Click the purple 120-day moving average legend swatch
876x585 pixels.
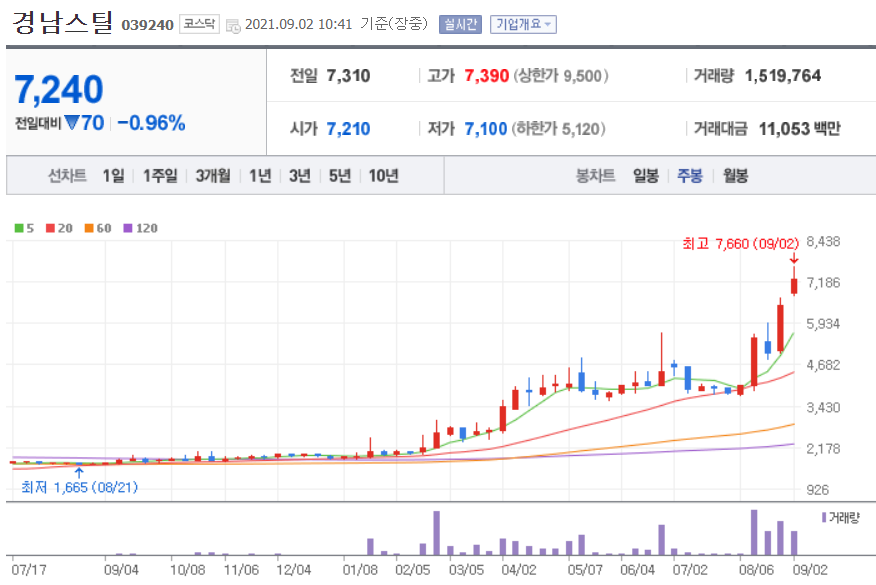coord(128,227)
